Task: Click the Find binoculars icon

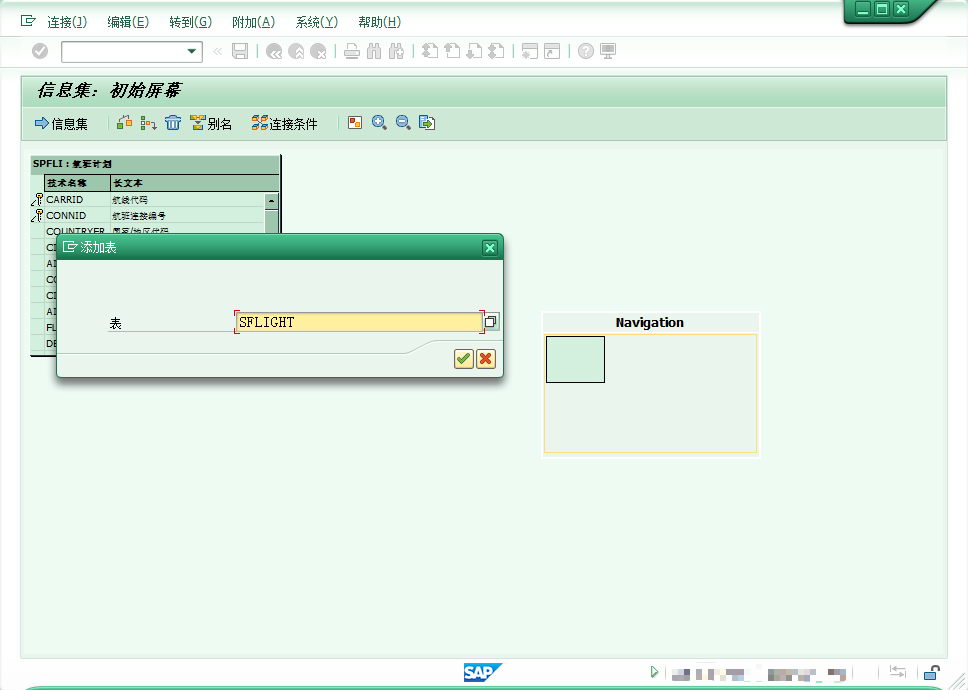Action: 374,51
